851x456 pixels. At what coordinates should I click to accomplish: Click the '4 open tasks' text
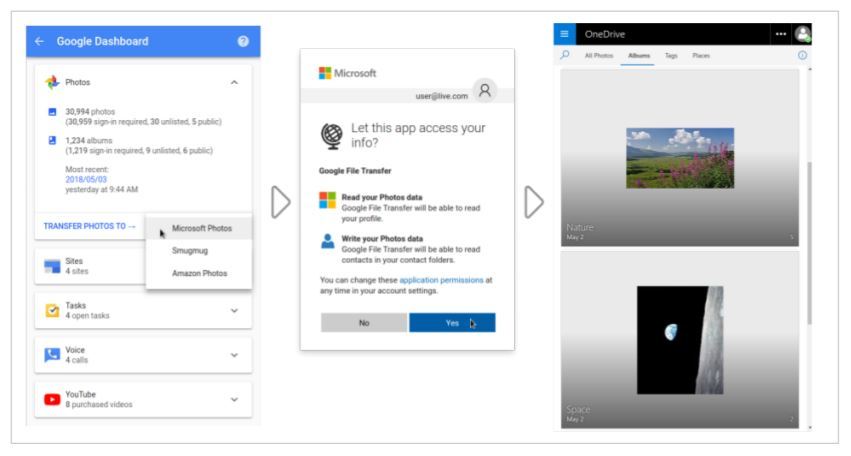87,315
